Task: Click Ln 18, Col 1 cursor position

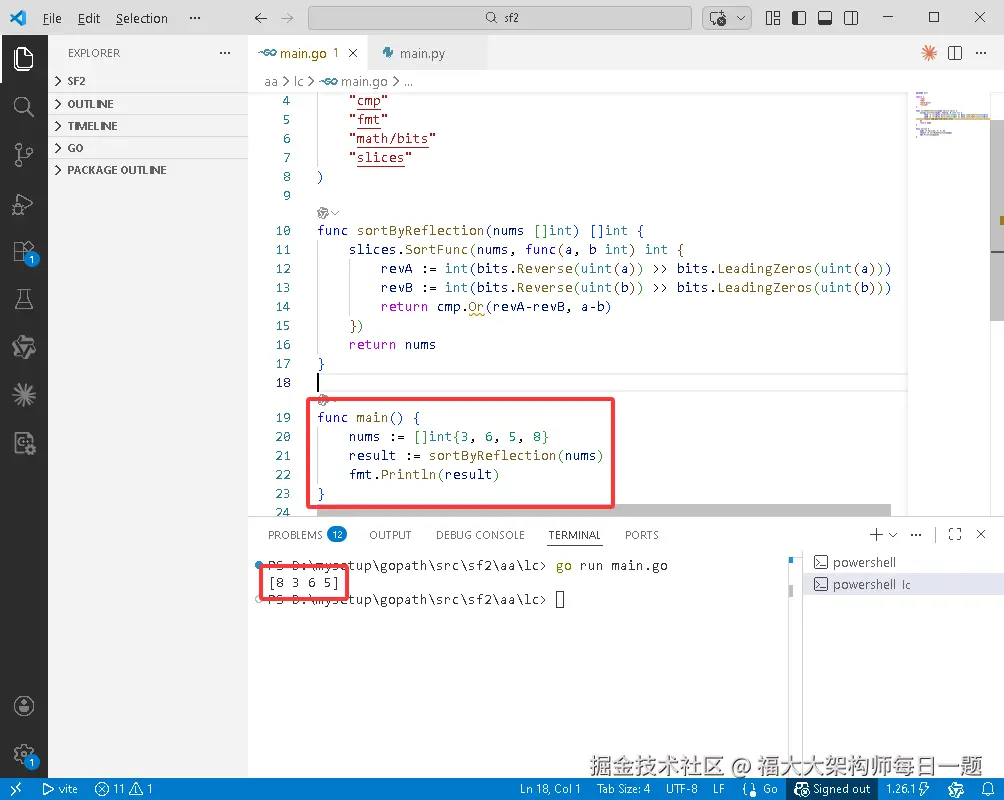Action: click(550, 789)
